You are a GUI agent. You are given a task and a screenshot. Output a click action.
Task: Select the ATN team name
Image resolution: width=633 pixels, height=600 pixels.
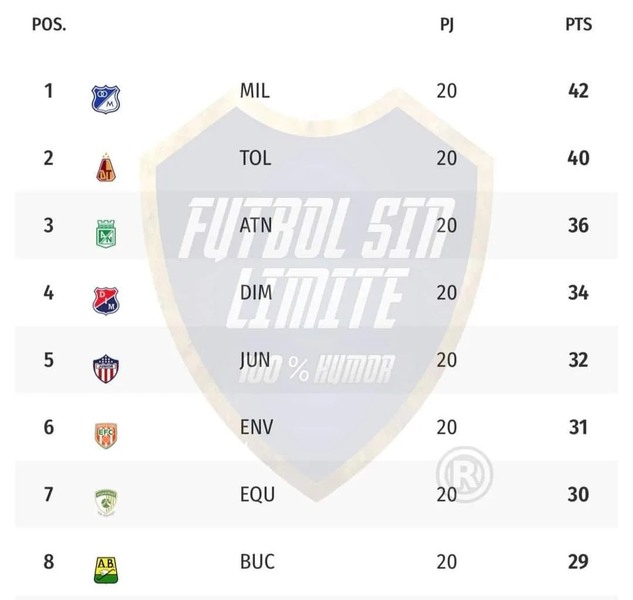coord(256,225)
